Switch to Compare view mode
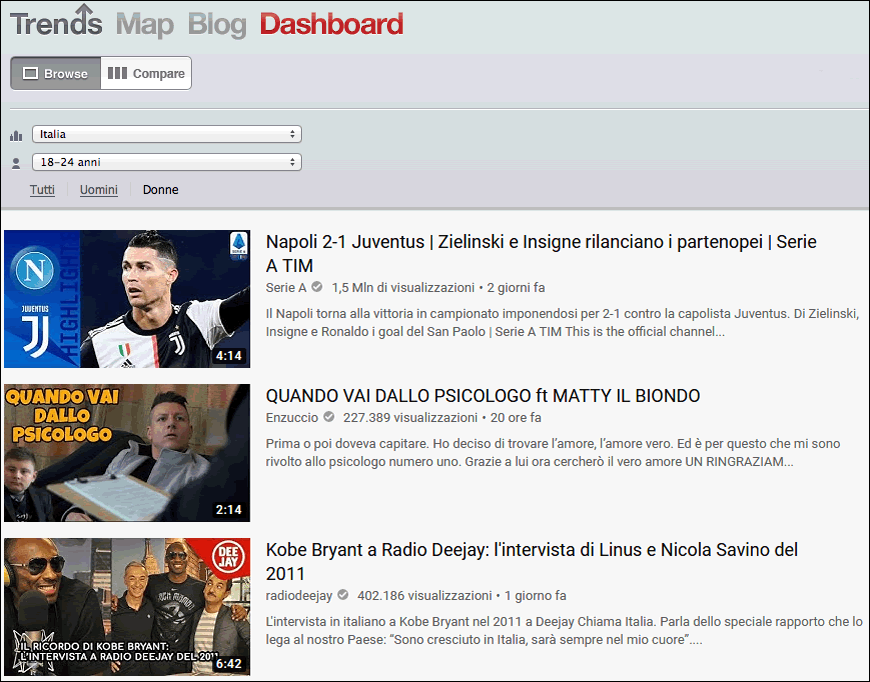 tap(146, 73)
